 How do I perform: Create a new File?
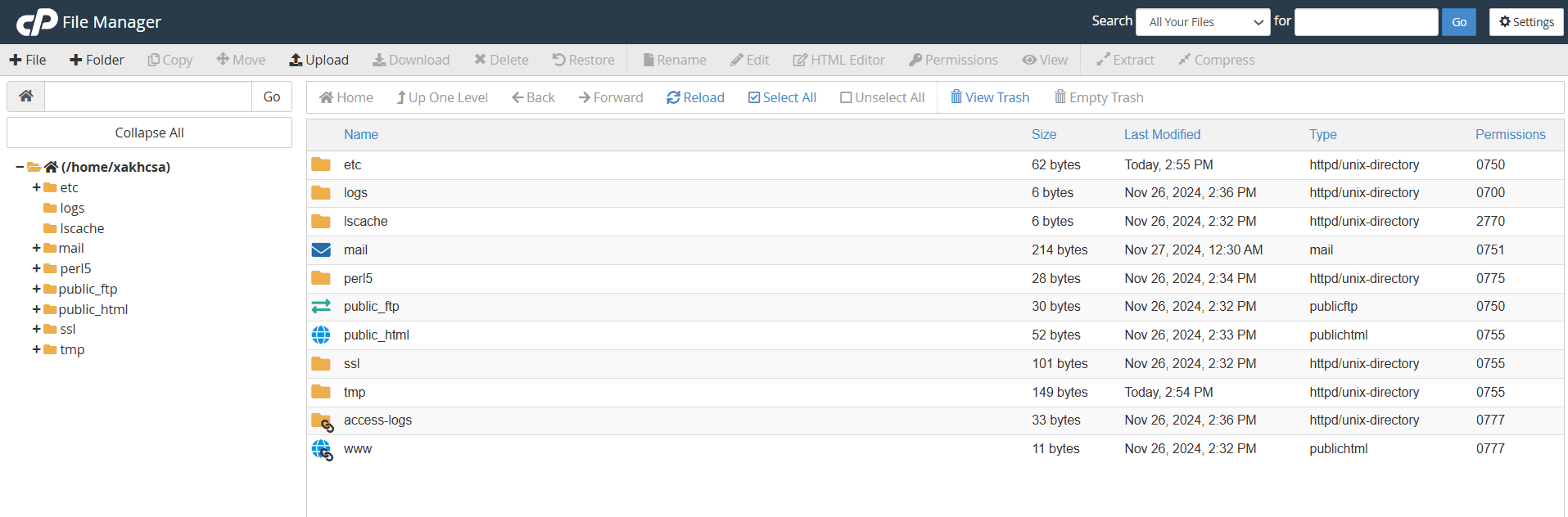coord(28,60)
